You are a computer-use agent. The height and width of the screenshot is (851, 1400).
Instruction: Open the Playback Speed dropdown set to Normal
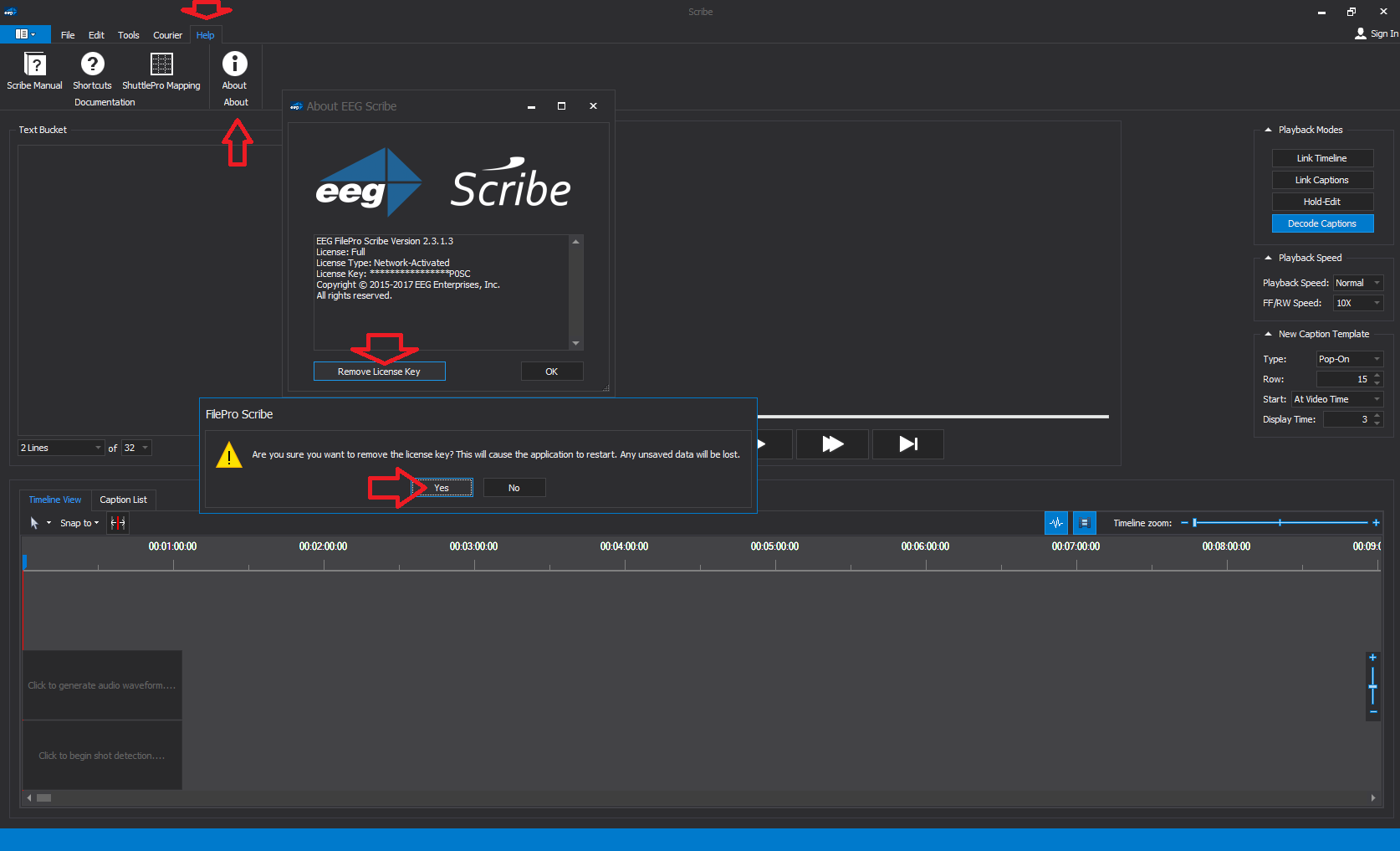1358,283
